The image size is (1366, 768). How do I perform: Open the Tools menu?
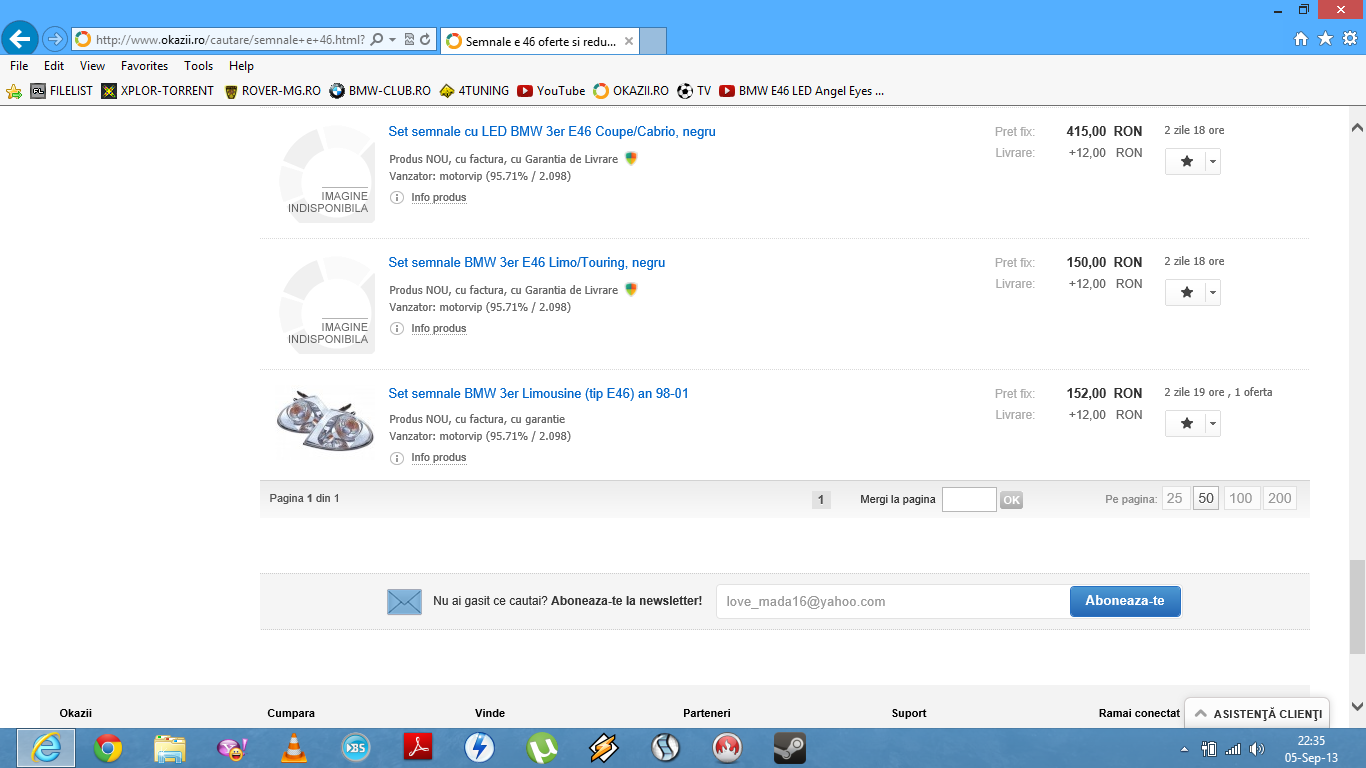pyautogui.click(x=199, y=66)
